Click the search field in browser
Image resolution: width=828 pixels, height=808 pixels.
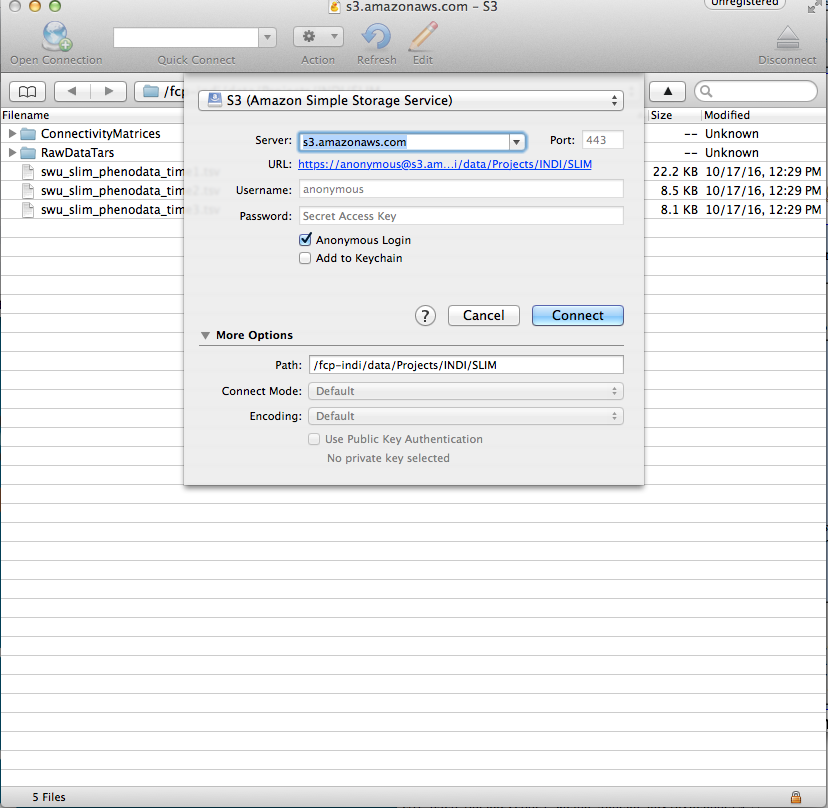coord(756,91)
